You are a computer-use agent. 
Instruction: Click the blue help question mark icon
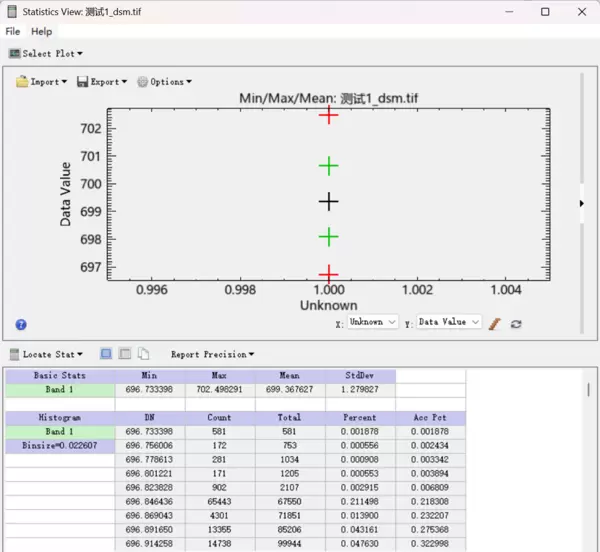(x=21, y=325)
